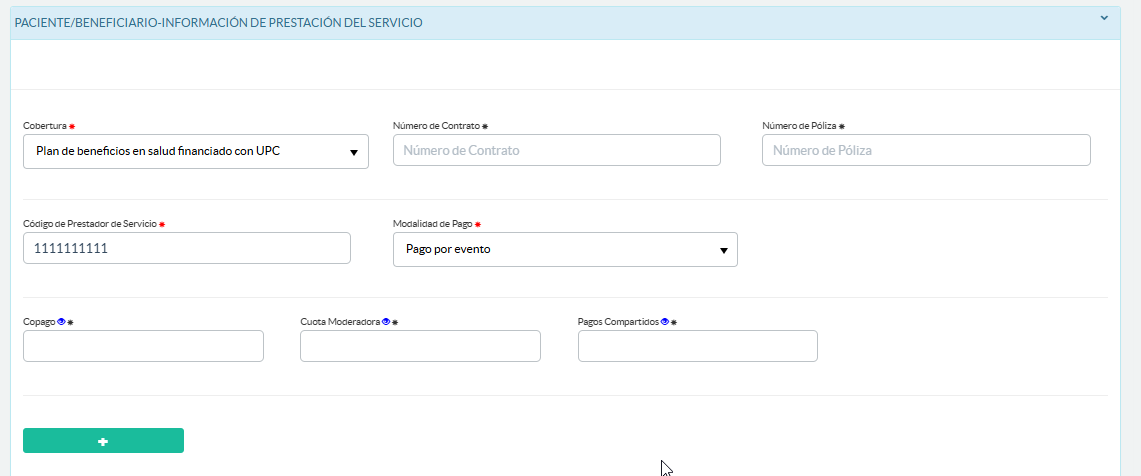Click the Pagos Compartidos info eye icon
1141x476 pixels.
coord(665,322)
